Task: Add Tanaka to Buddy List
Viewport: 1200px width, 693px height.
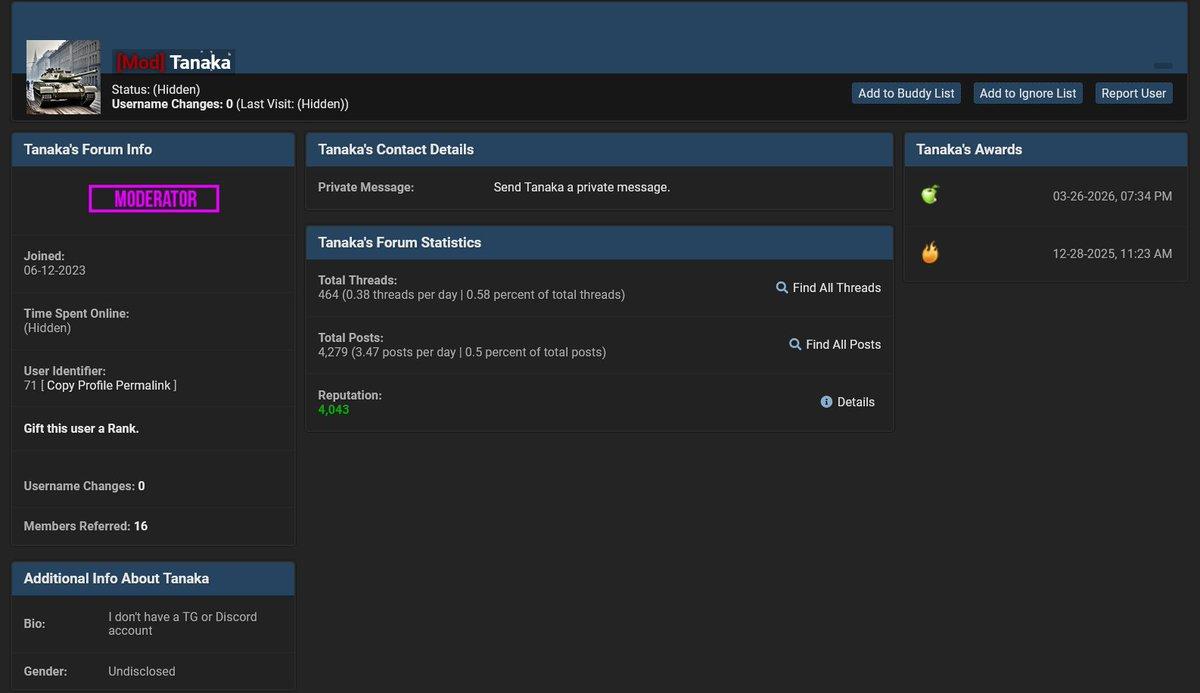Action: [x=906, y=93]
